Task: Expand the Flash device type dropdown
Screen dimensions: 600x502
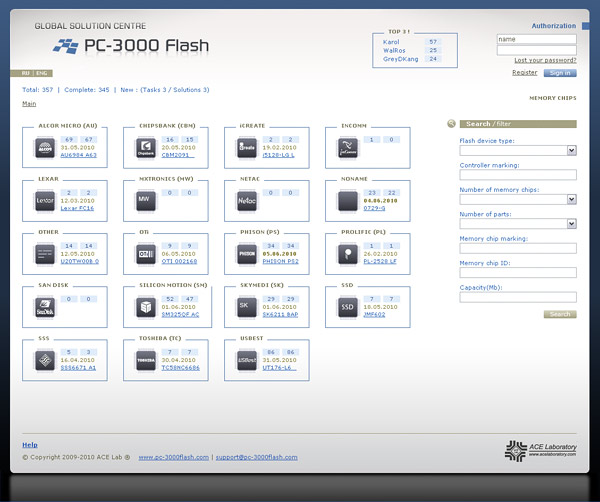Action: click(572, 151)
